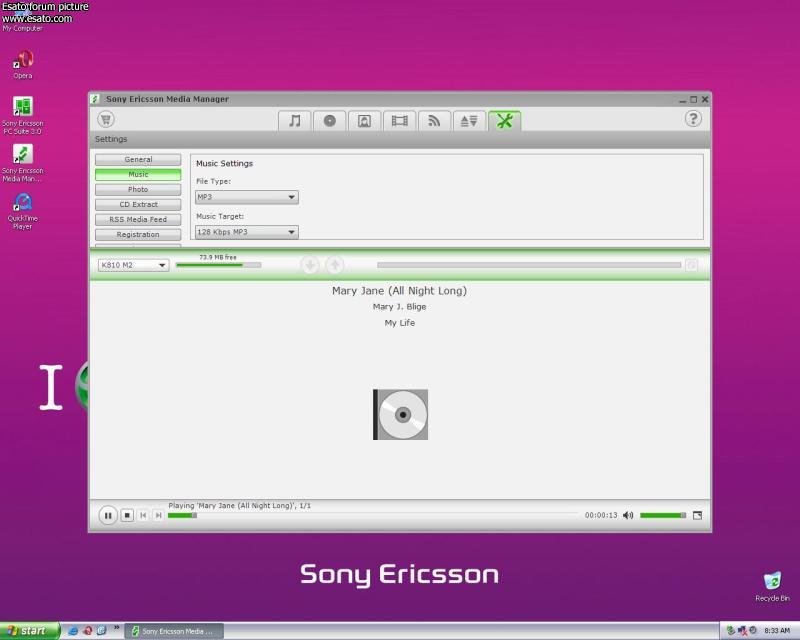Click the icon right of transfer progress bar

[x=691, y=265]
